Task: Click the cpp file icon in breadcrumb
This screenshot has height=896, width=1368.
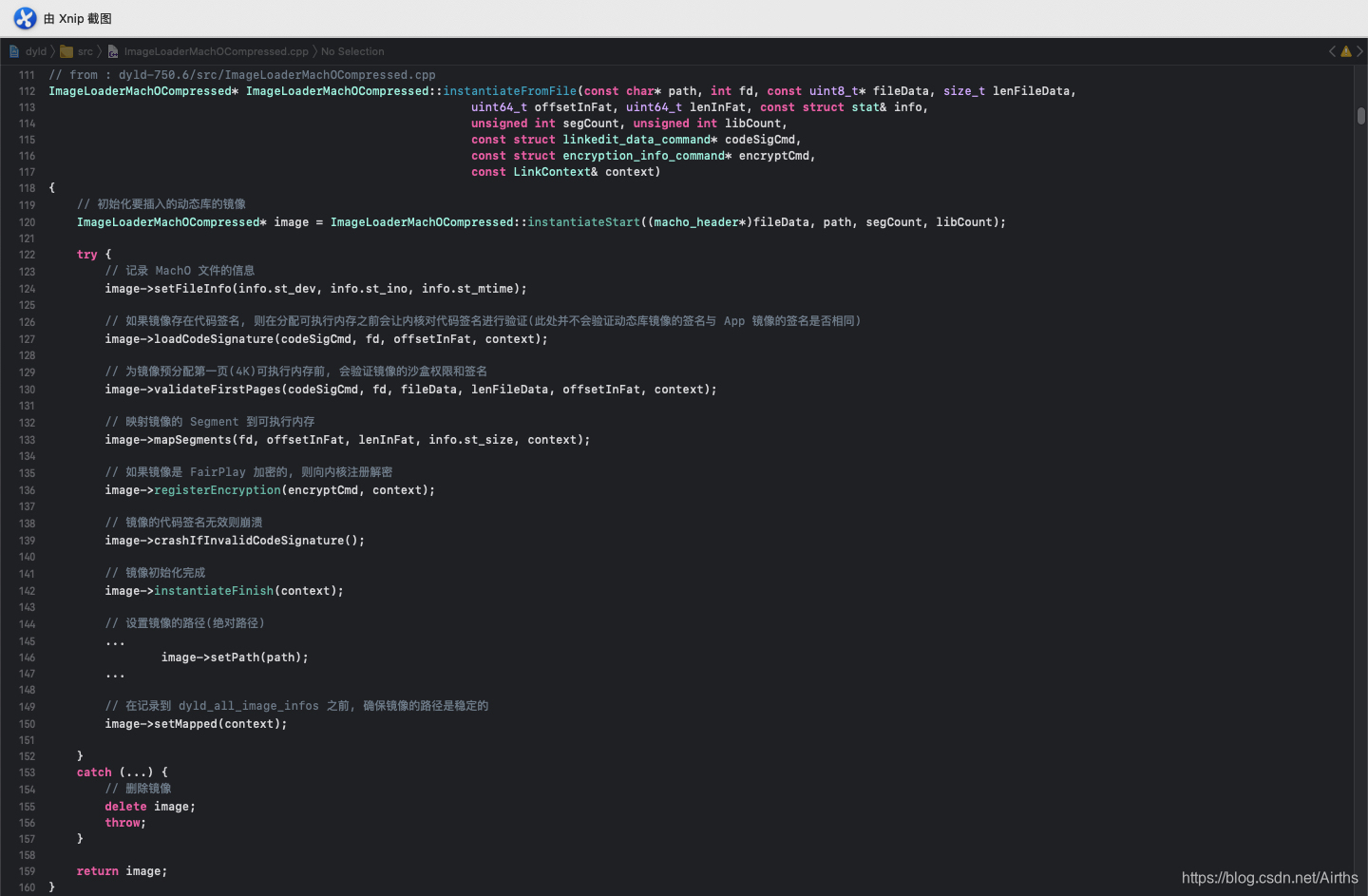Action: pyautogui.click(x=113, y=51)
